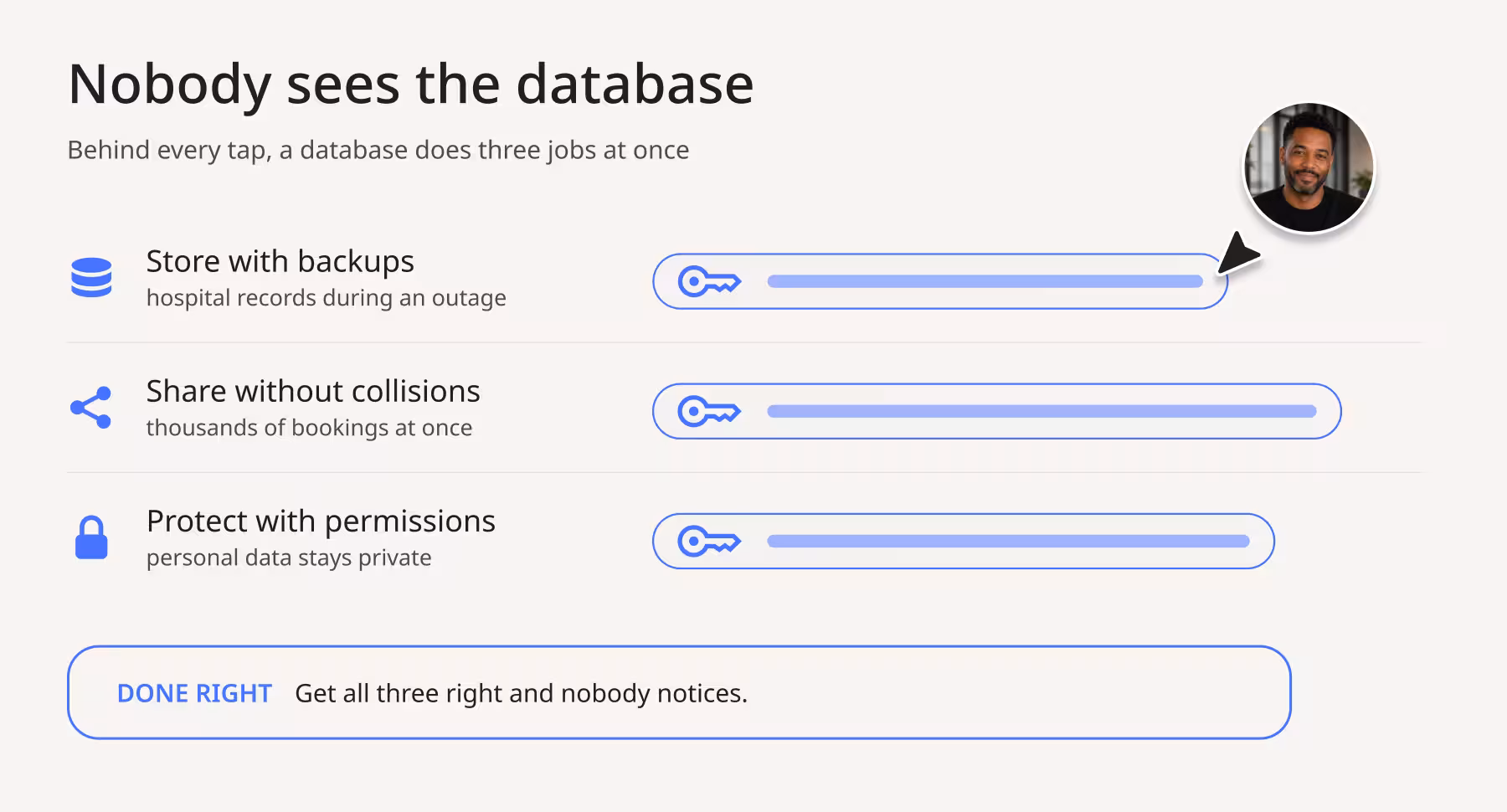Click the padlock icon beside Protect with permissions

(x=91, y=537)
